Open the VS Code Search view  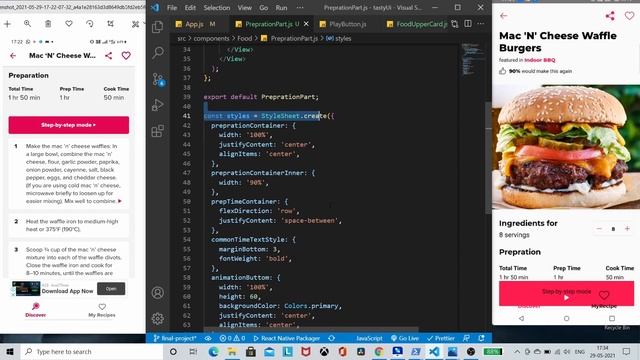pyautogui.click(x=158, y=52)
